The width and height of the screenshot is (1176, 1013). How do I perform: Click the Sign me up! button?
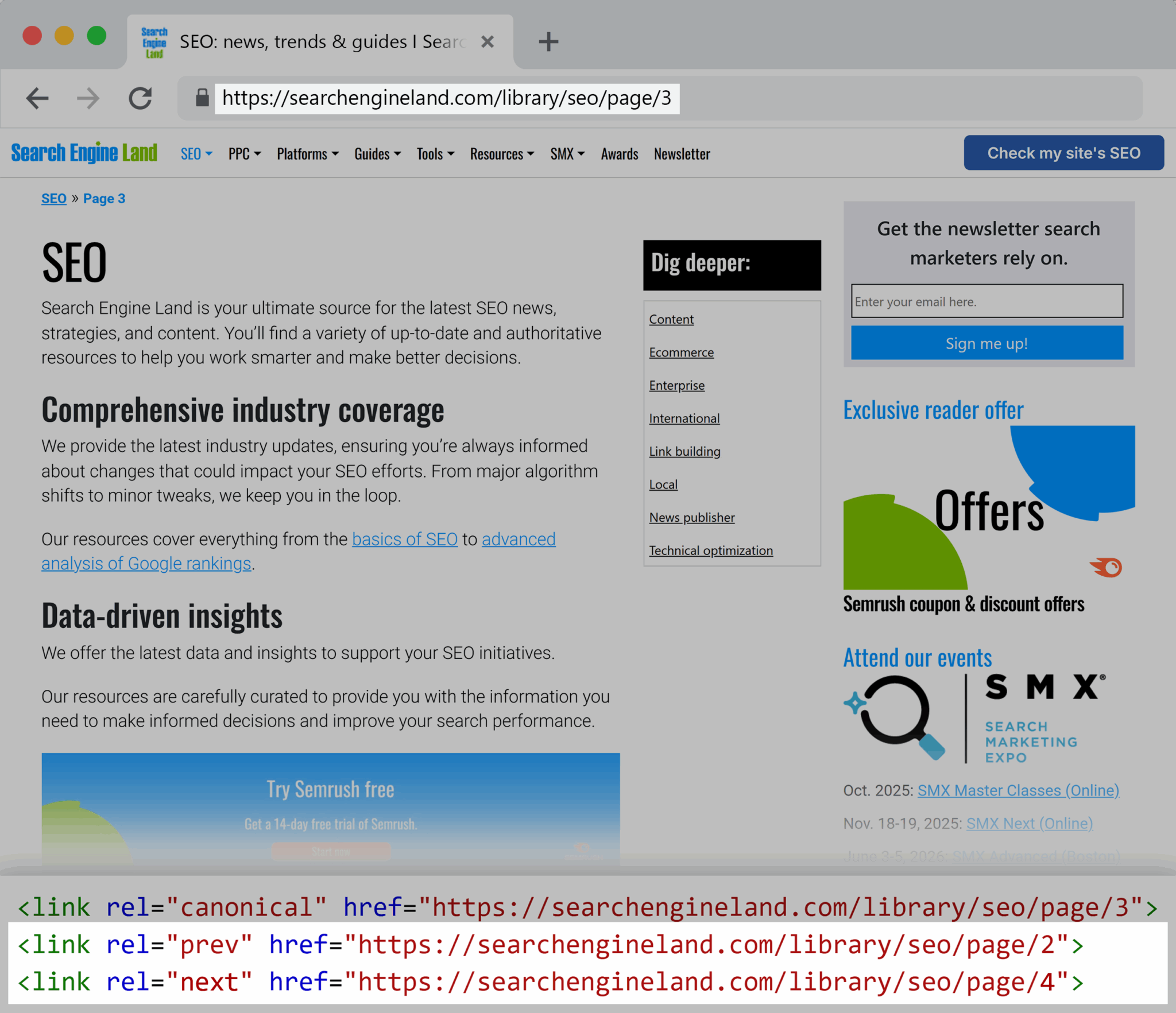[x=987, y=343]
